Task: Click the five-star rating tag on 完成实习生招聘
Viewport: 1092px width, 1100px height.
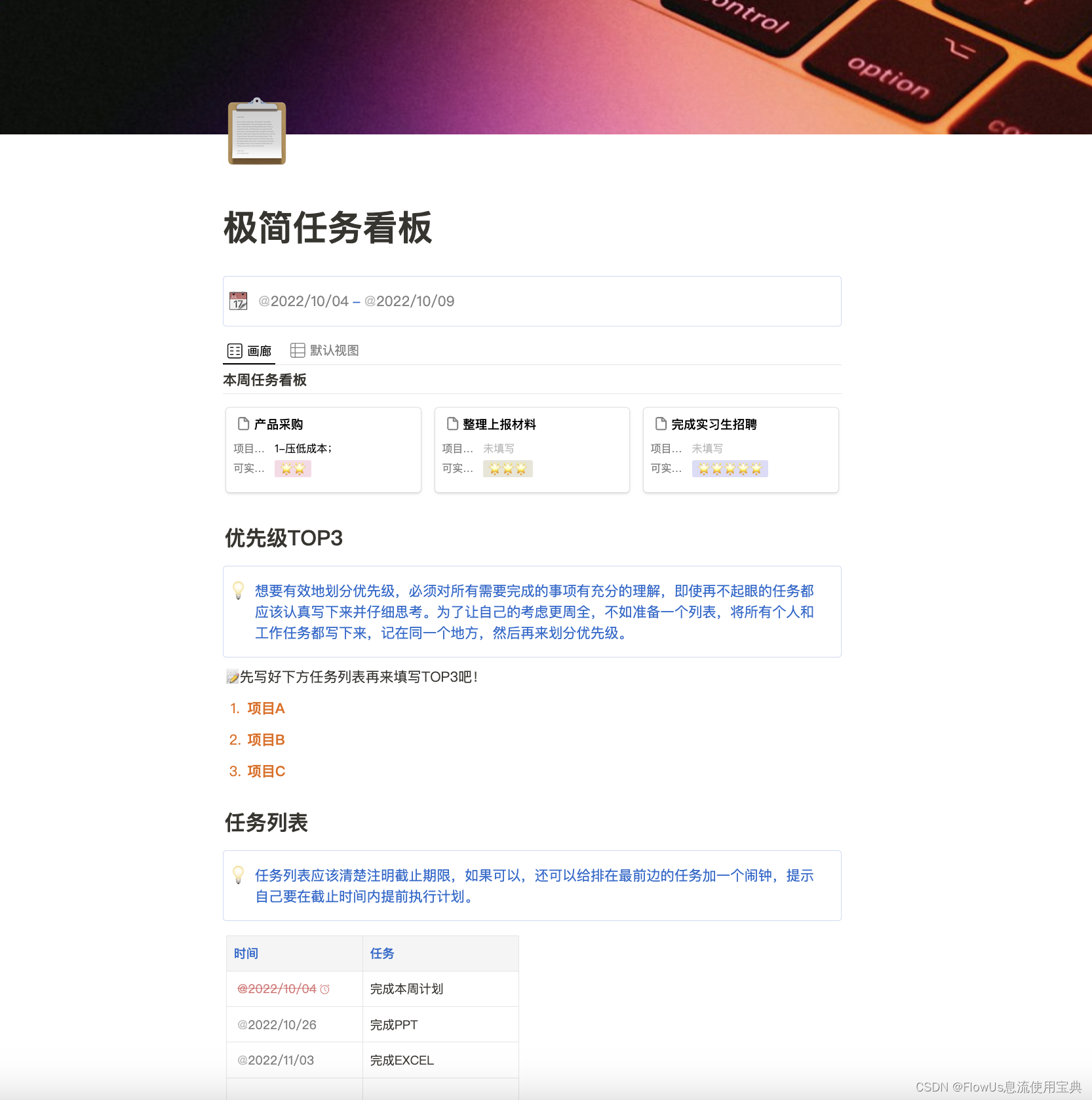Action: [730, 469]
